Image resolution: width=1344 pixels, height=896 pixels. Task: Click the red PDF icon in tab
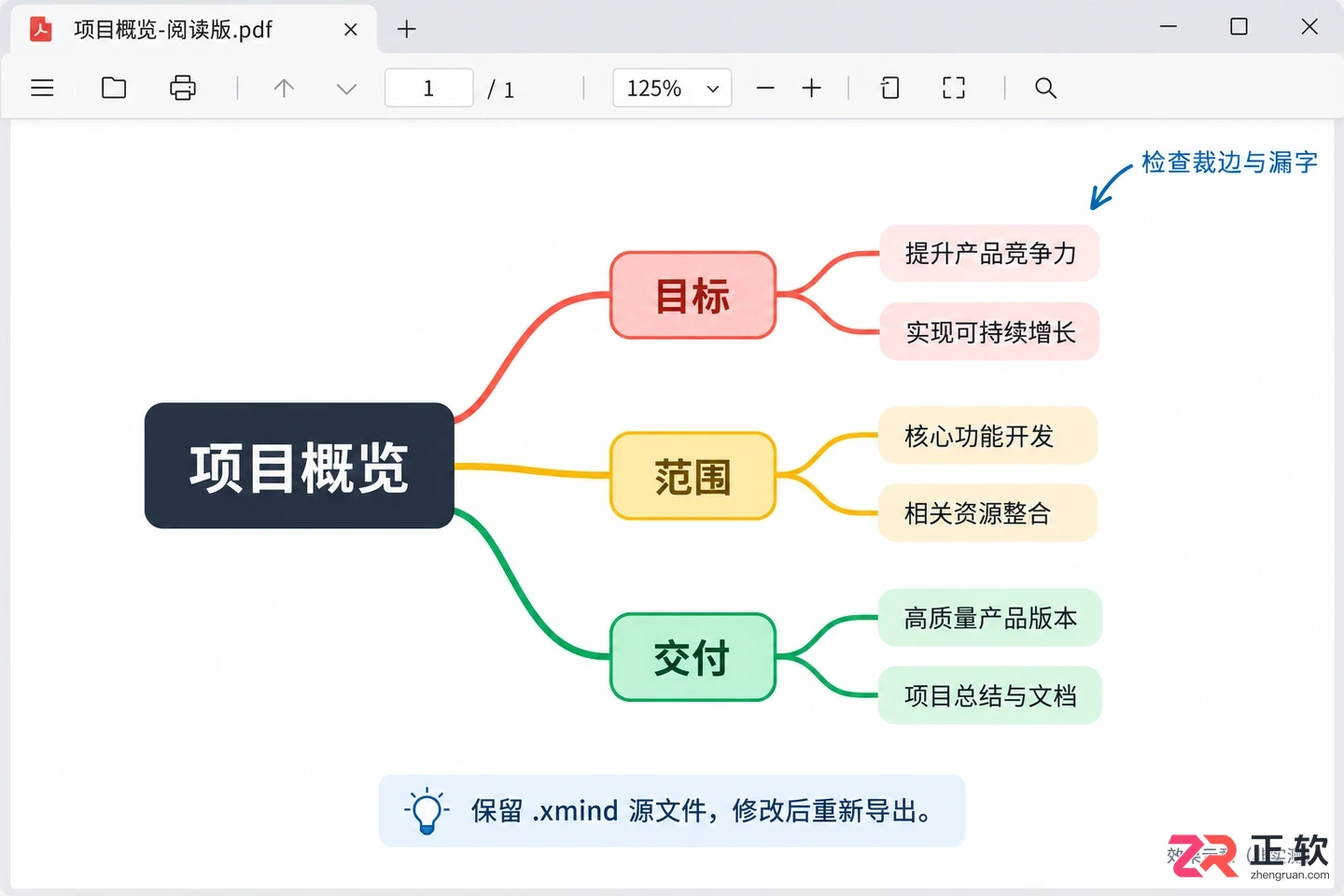pos(41,30)
